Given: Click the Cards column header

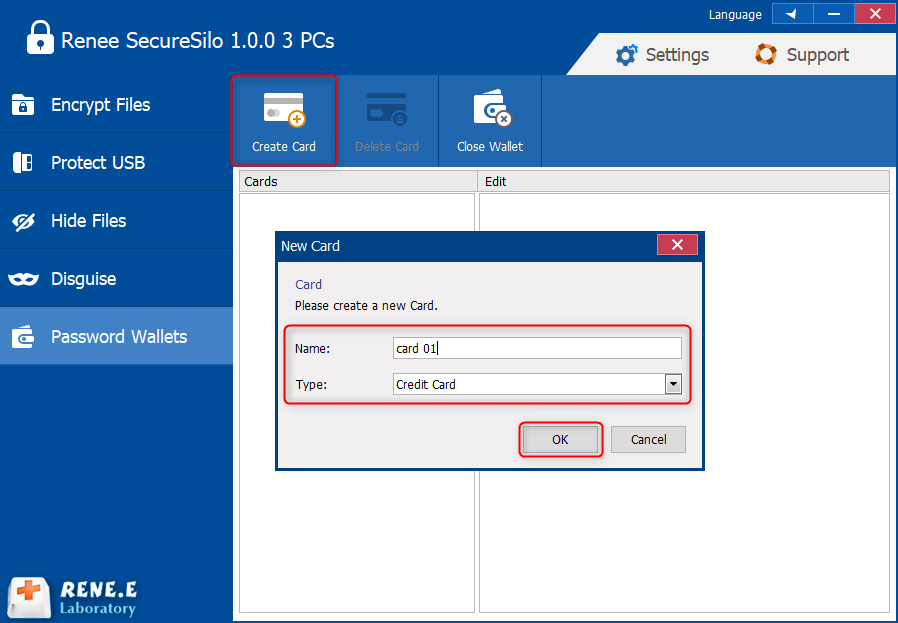Looking at the screenshot, I should click(x=358, y=181).
